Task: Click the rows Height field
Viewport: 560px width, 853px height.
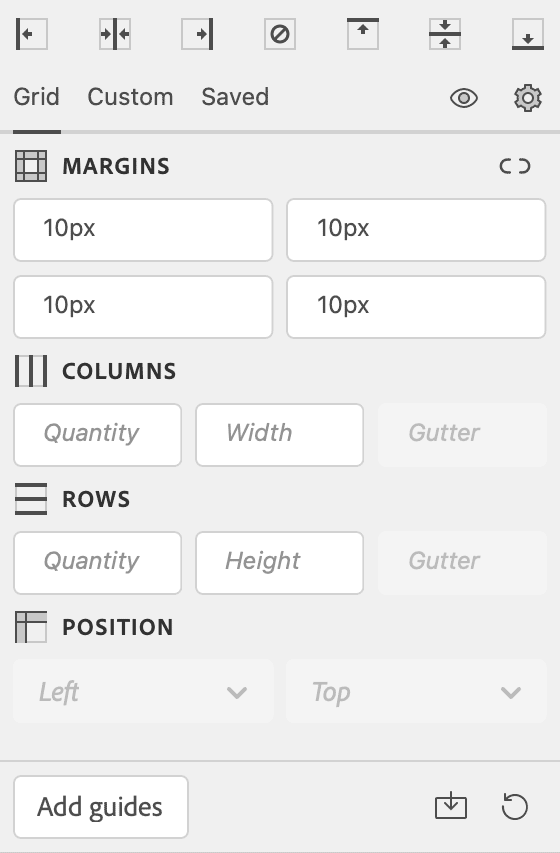Action: [280, 563]
